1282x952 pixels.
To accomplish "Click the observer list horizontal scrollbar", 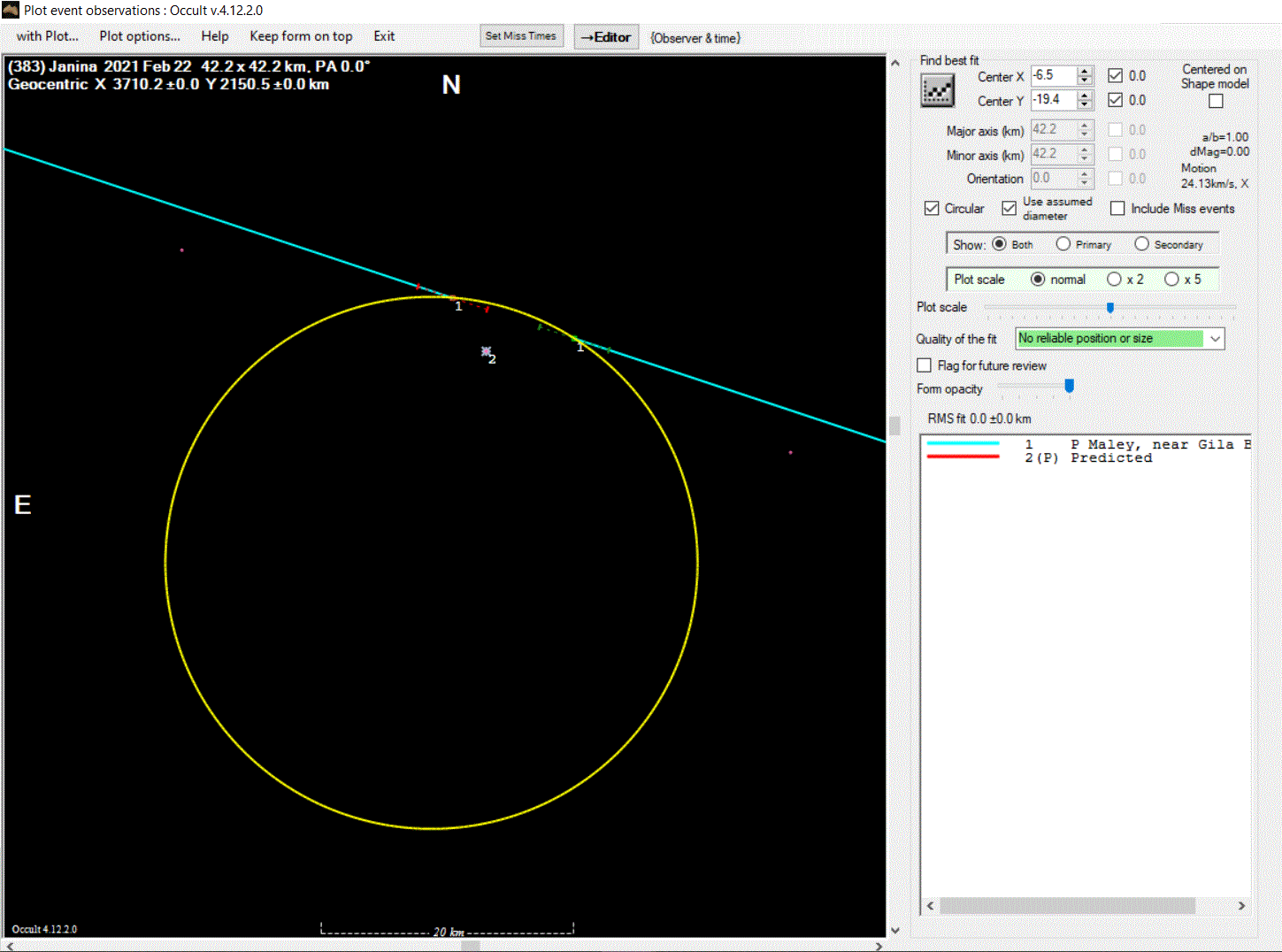I will pos(1067,906).
